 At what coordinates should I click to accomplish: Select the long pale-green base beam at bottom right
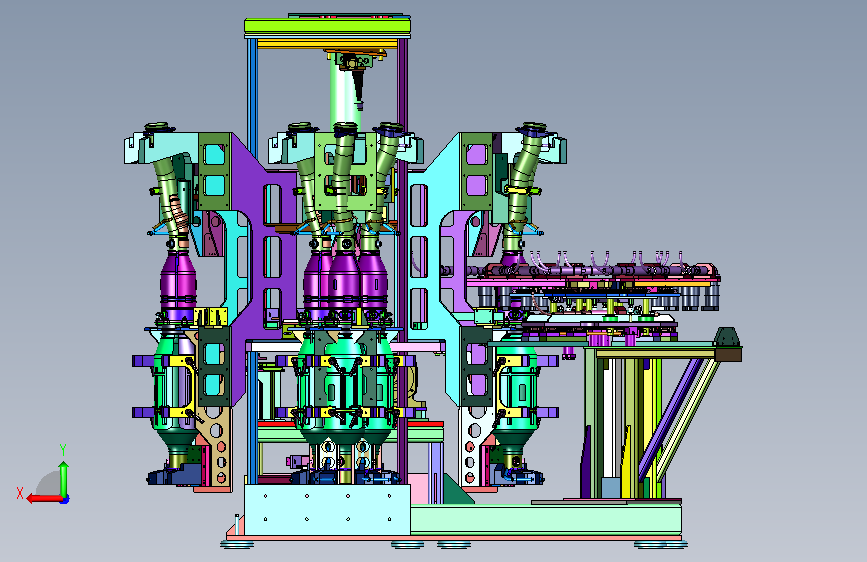pyautogui.click(x=546, y=519)
